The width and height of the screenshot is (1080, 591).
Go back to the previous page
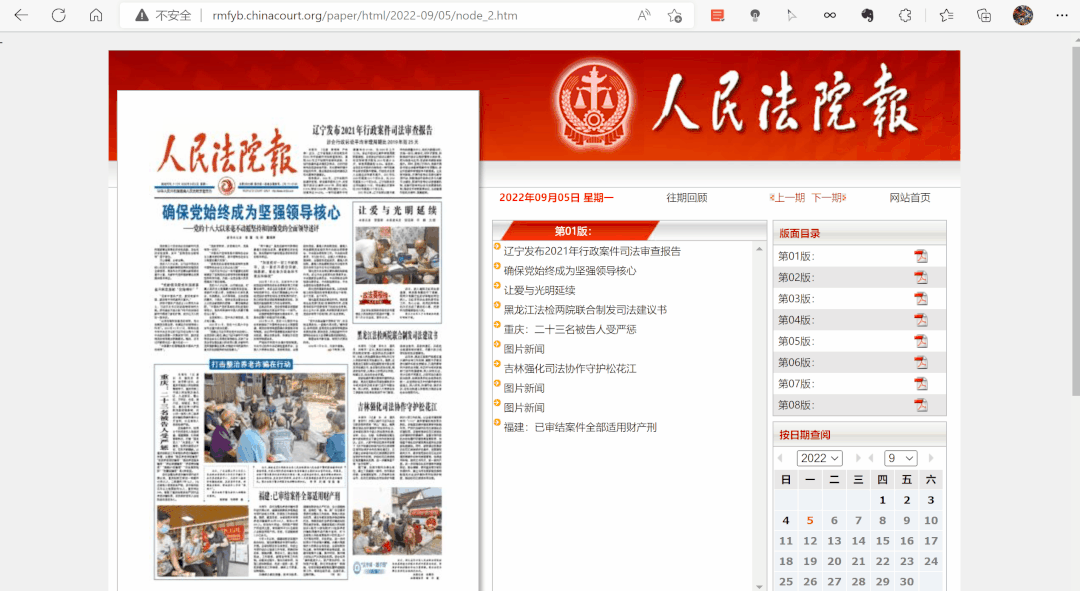pos(21,15)
